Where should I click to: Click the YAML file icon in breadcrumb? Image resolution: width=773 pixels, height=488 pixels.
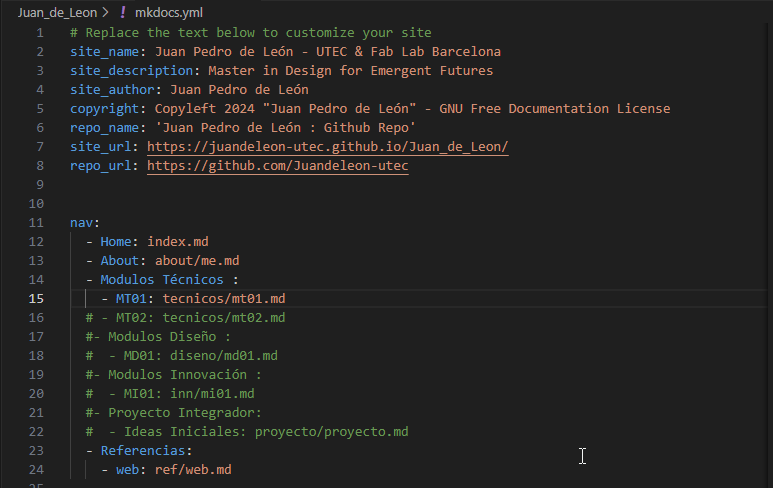[x=122, y=13]
